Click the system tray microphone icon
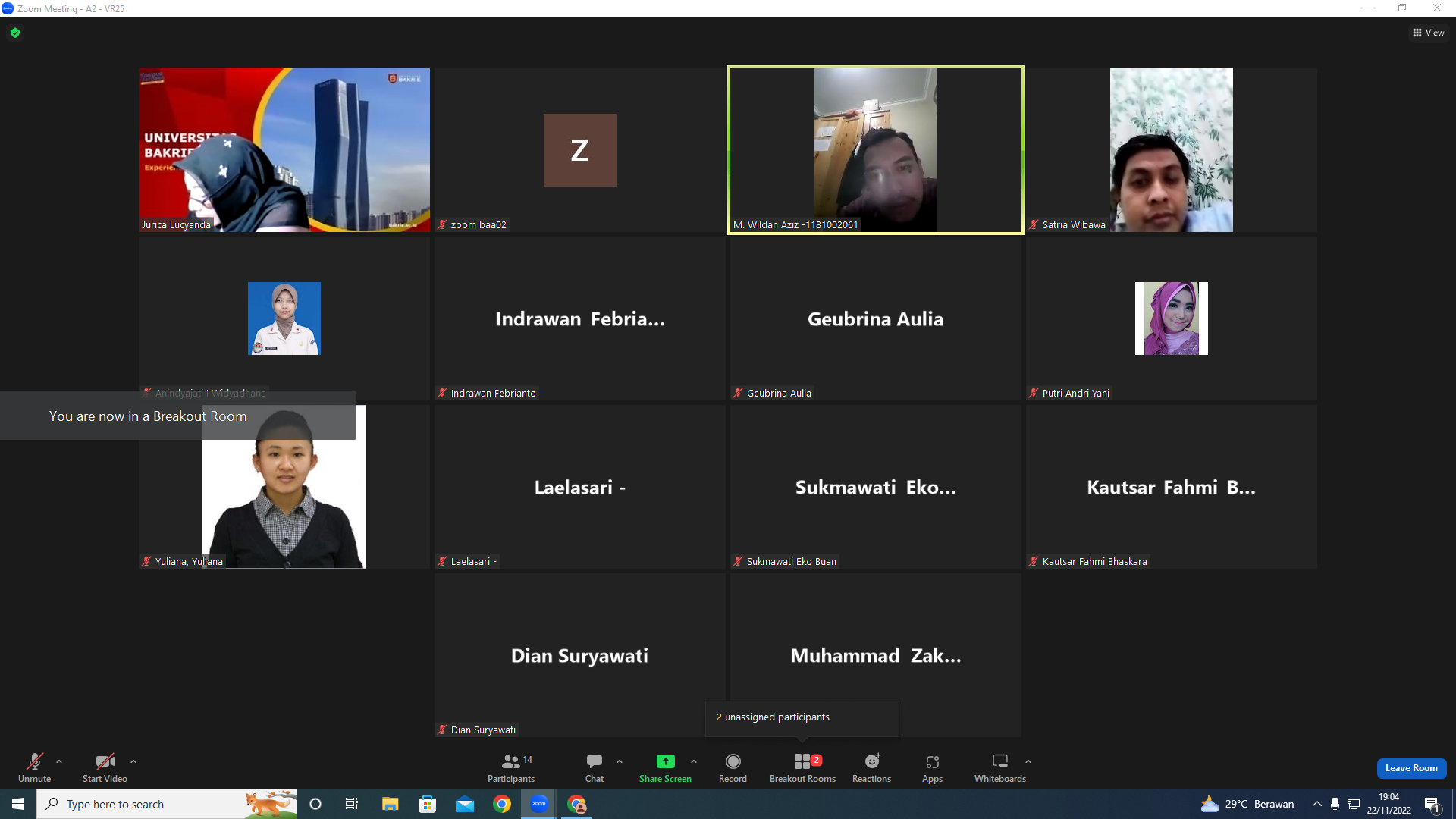 1335,804
